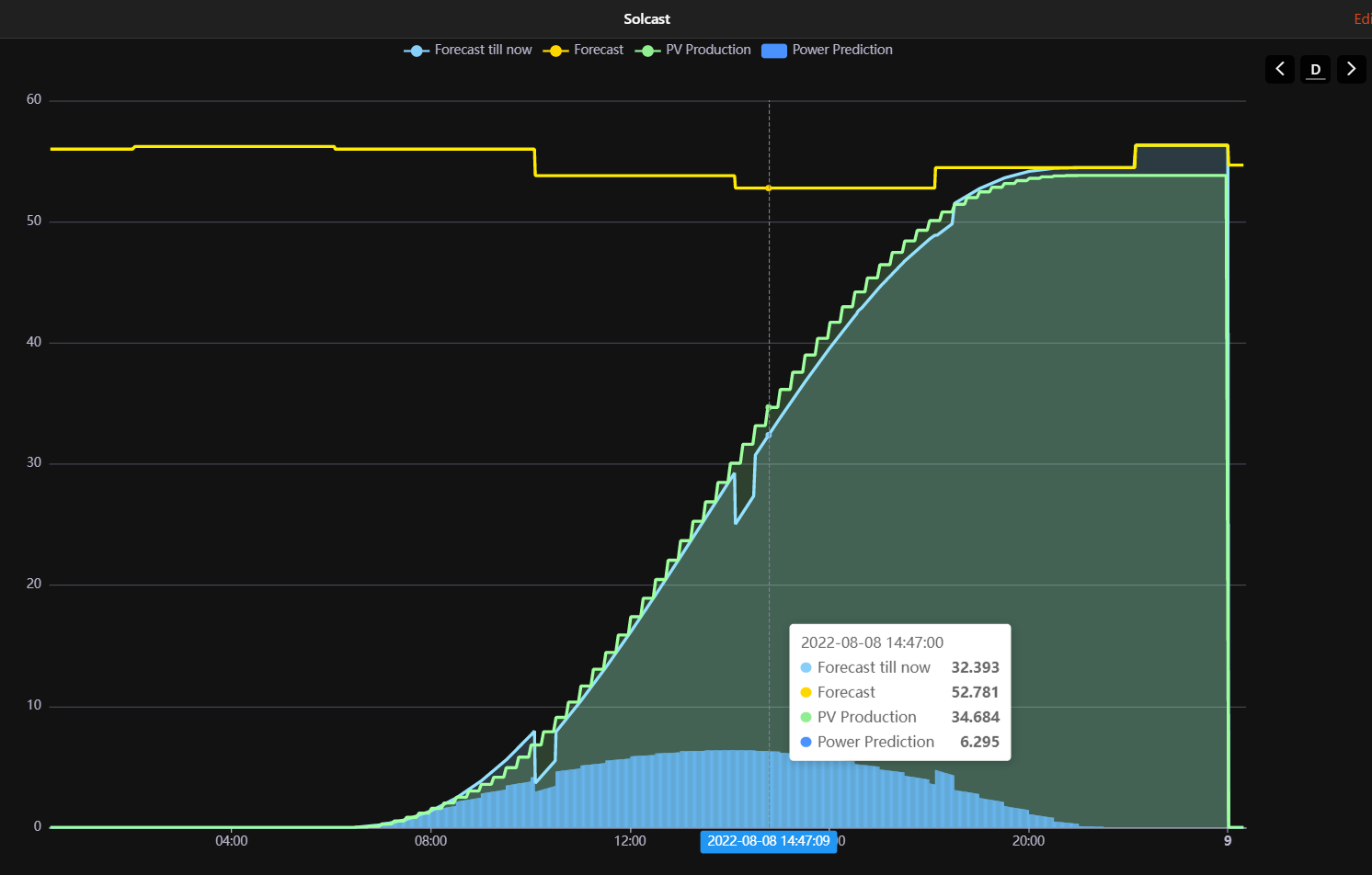The image size is (1372, 875).
Task: Click the 08:00 tick on the time axis
Action: [430, 841]
